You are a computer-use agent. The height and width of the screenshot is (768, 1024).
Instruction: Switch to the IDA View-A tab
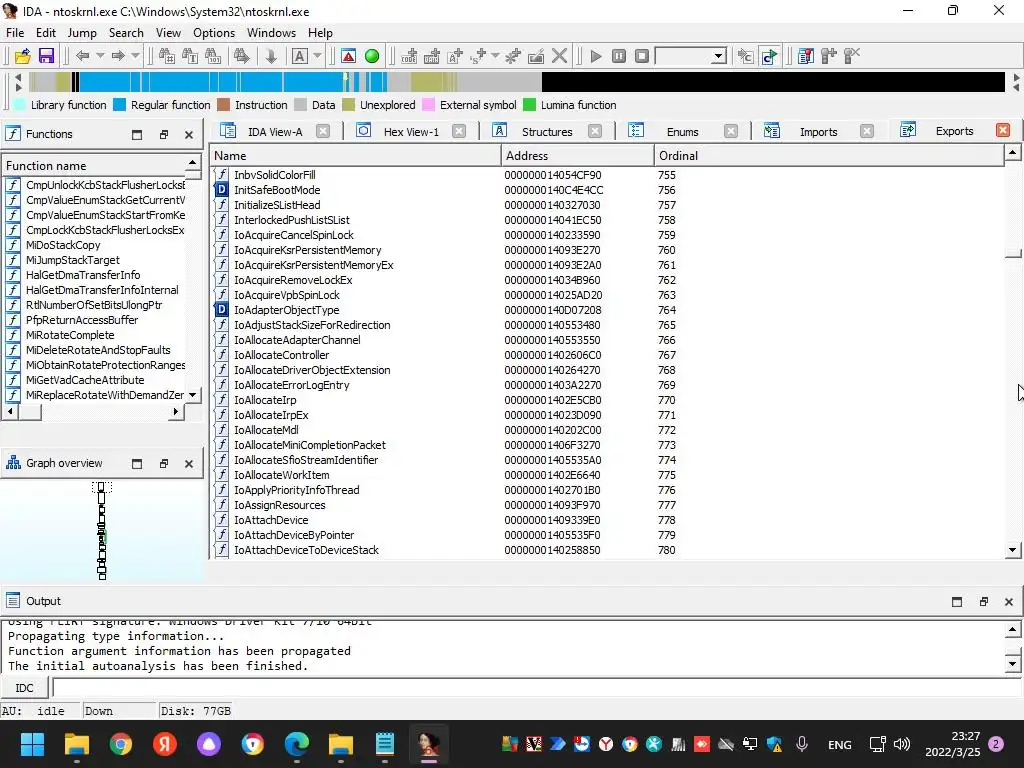pyautogui.click(x=275, y=132)
